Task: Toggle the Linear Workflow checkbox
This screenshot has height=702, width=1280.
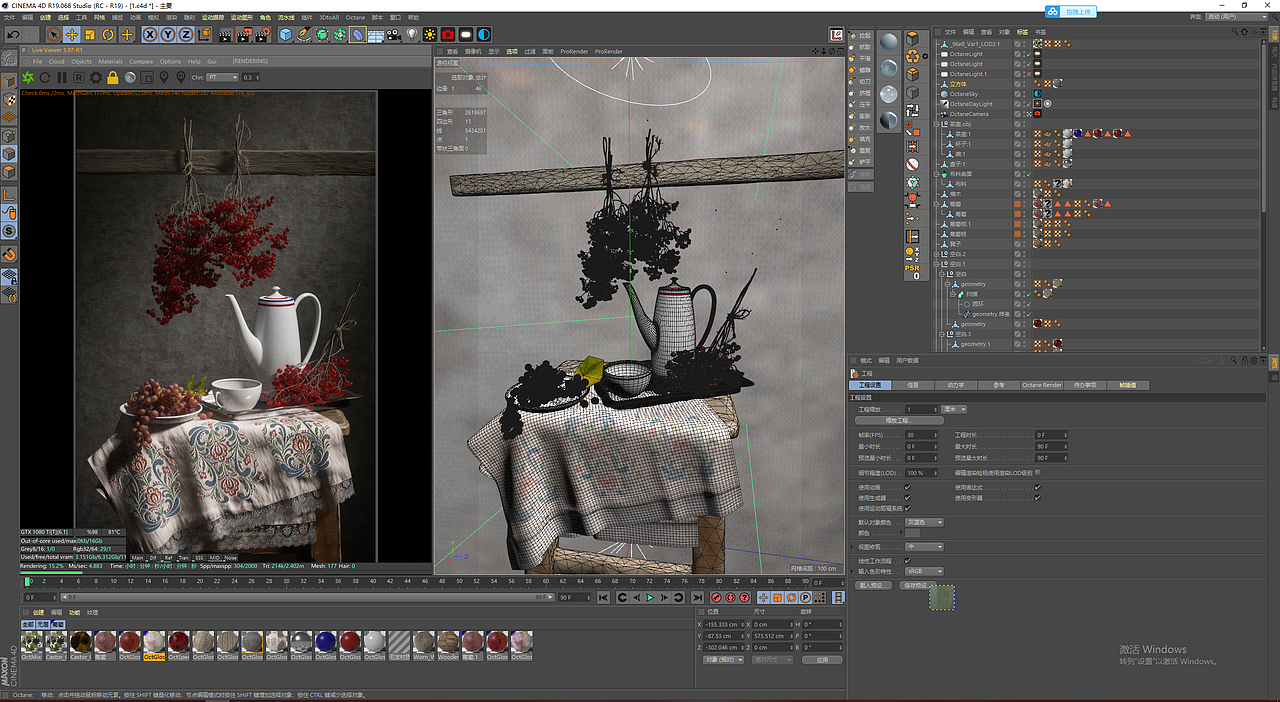Action: pos(907,560)
